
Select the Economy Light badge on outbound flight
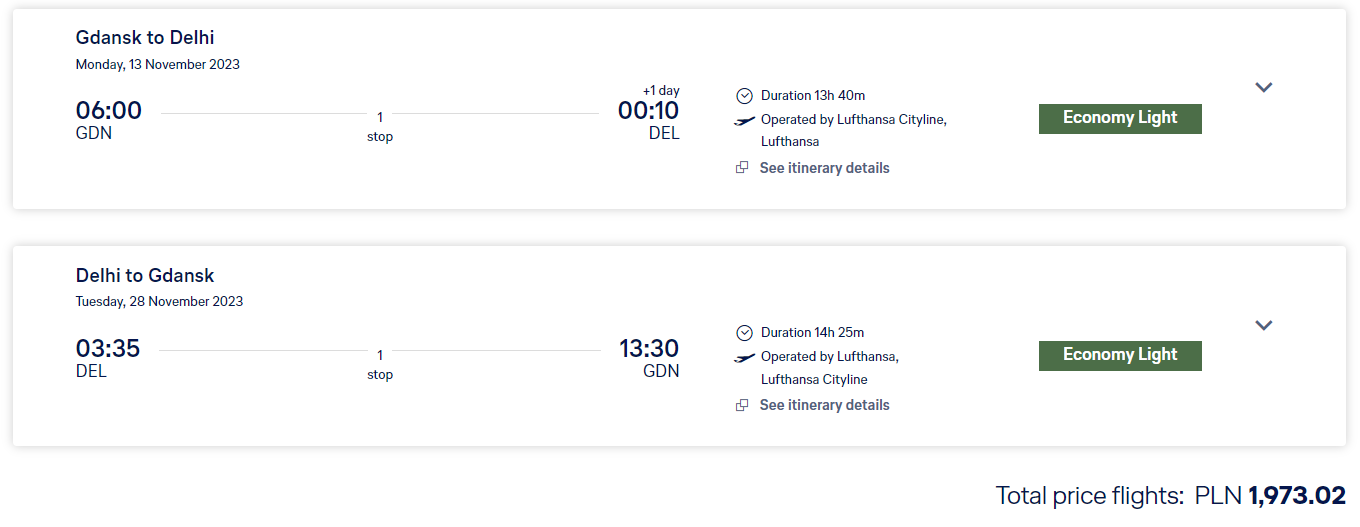pos(1120,118)
